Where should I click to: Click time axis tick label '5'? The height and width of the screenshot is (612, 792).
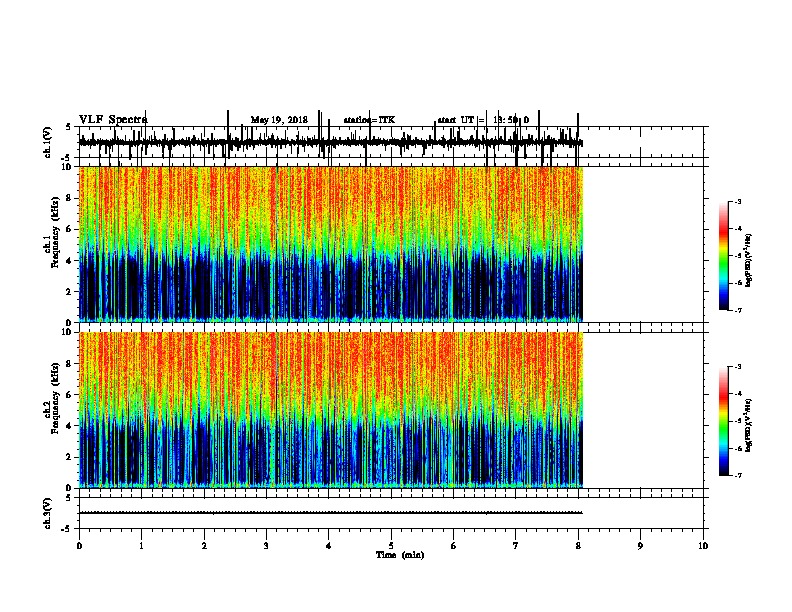point(391,546)
